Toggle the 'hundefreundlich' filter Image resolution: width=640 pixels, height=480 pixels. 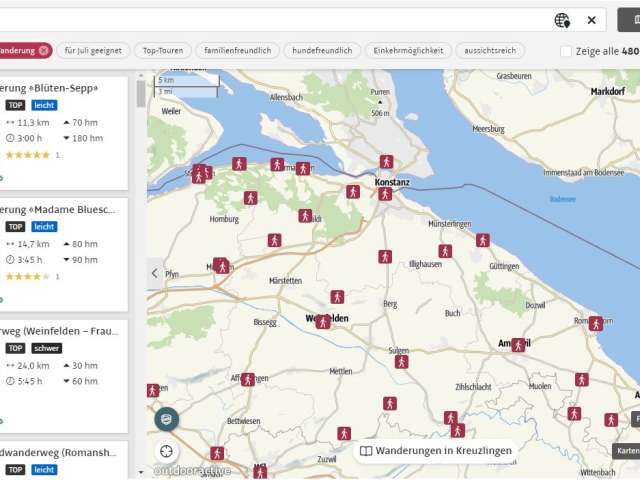[322, 50]
